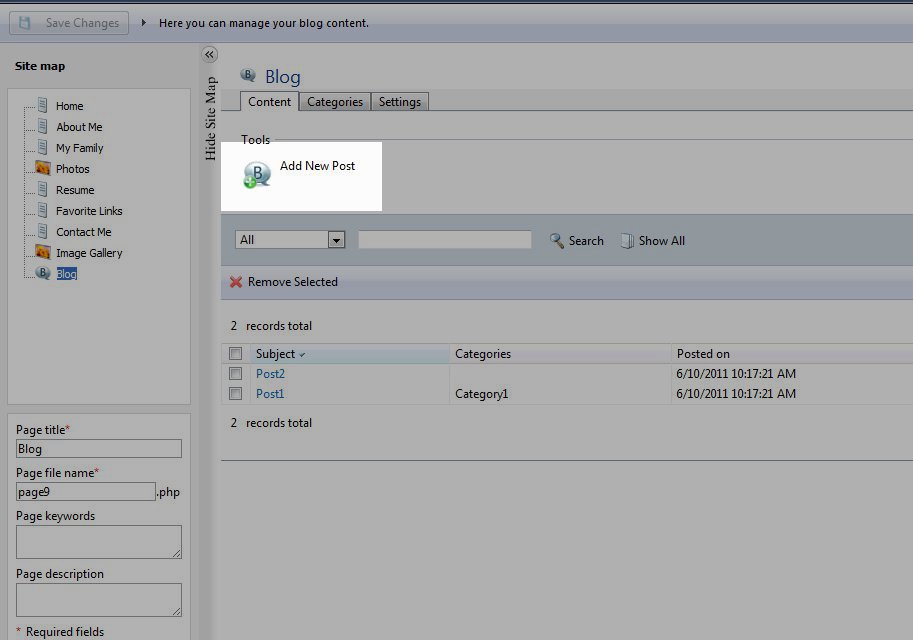Click the Image Gallery icon in site map
The image size is (913, 640).
(43, 253)
